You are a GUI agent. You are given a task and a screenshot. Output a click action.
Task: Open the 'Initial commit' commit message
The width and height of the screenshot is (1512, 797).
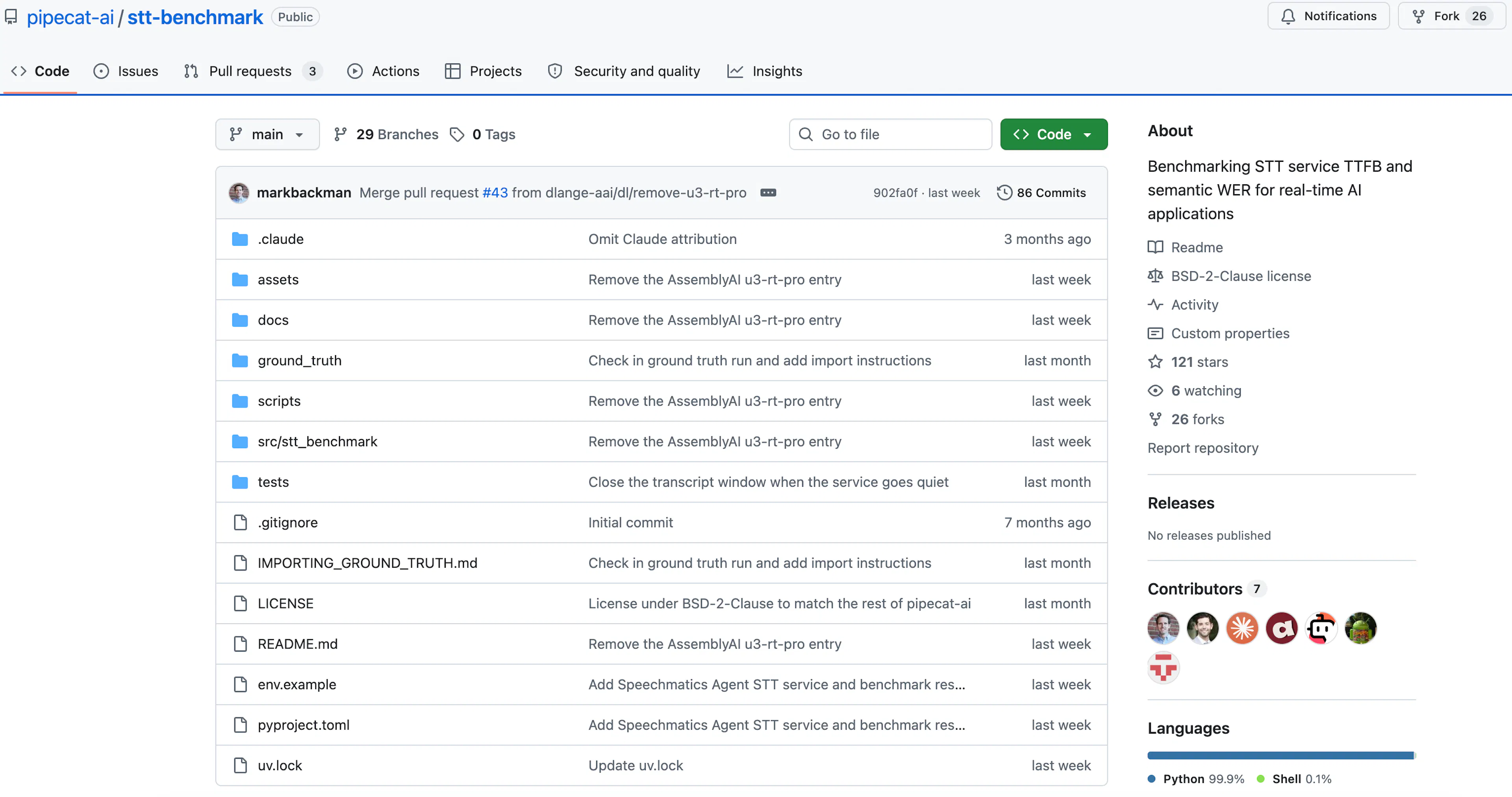click(630, 522)
